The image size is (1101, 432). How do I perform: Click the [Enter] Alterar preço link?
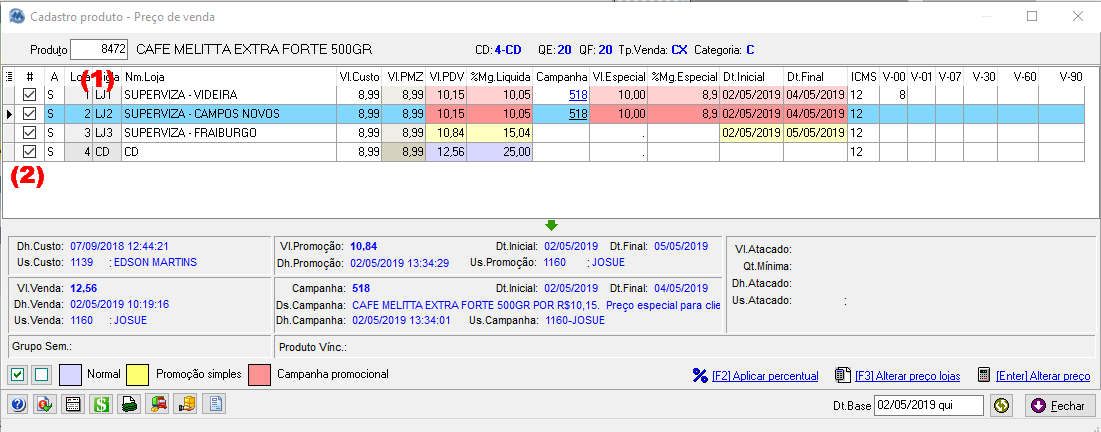pos(1043,376)
